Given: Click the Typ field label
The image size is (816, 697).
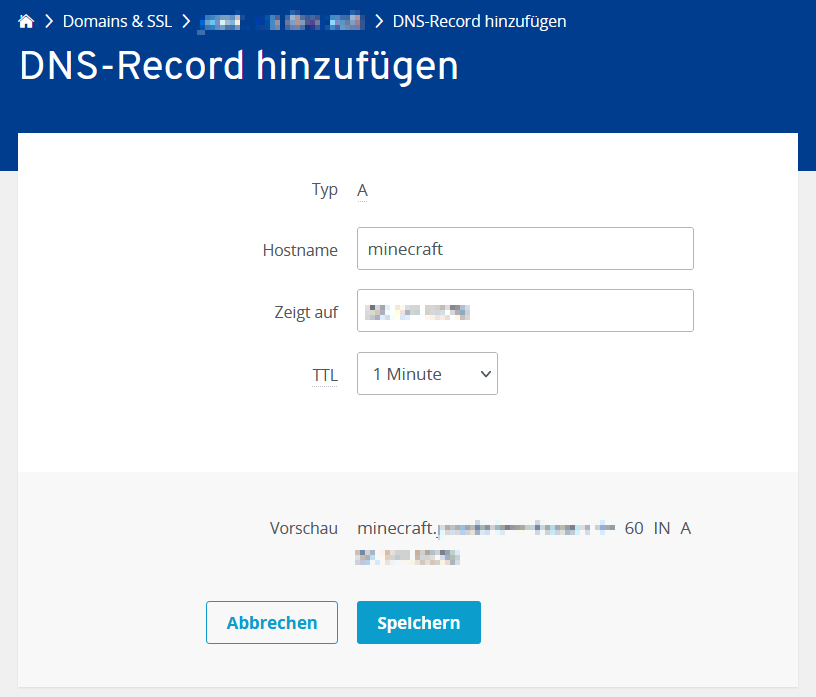Looking at the screenshot, I should click(x=324, y=190).
